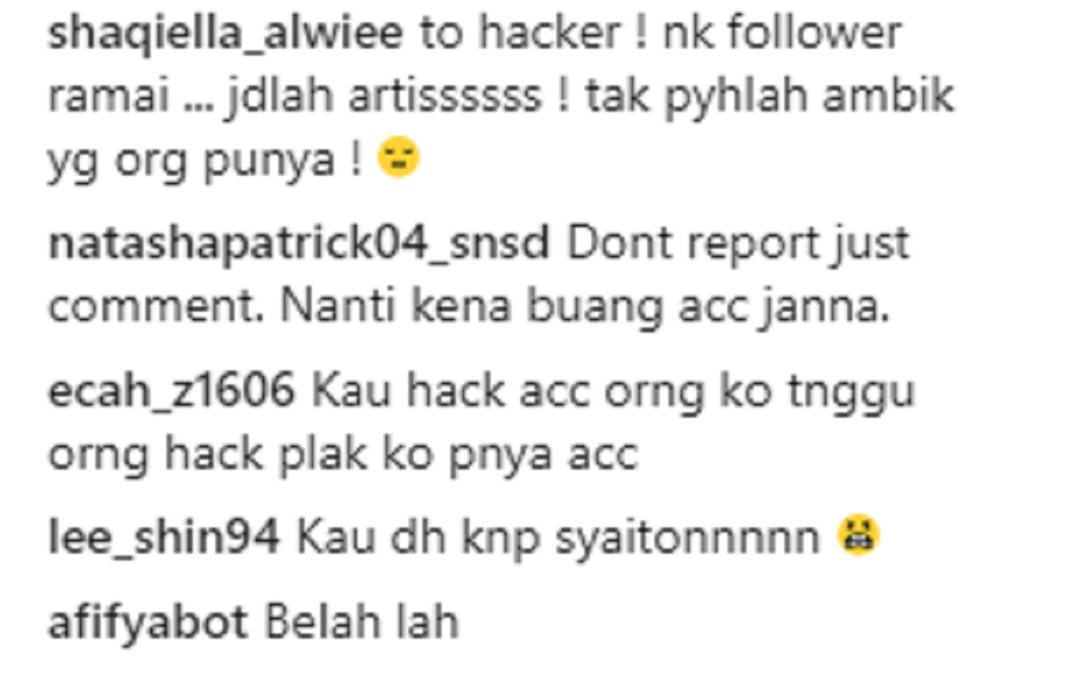Open lee_shin94's profile

[x=164, y=537]
